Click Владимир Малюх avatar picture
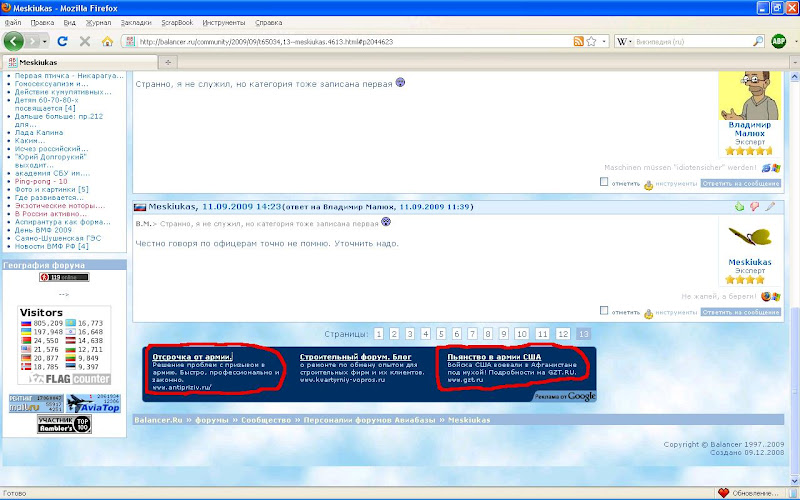The height and width of the screenshot is (500, 800). pyautogui.click(x=749, y=95)
